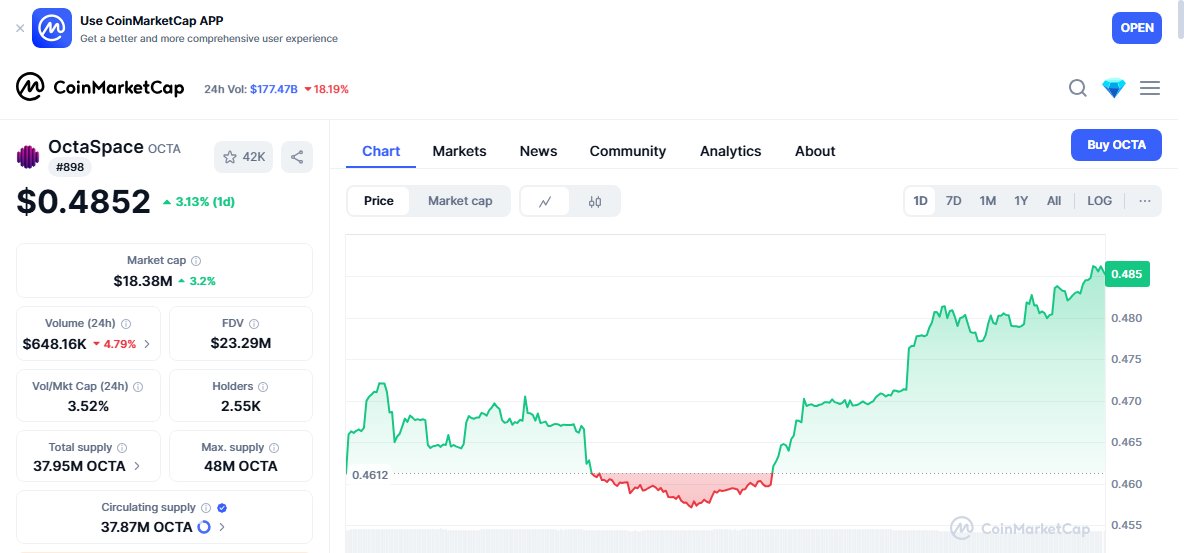Show Vol/Mkt Cap (24h) info icon
This screenshot has height=553, width=1184.
click(137, 387)
